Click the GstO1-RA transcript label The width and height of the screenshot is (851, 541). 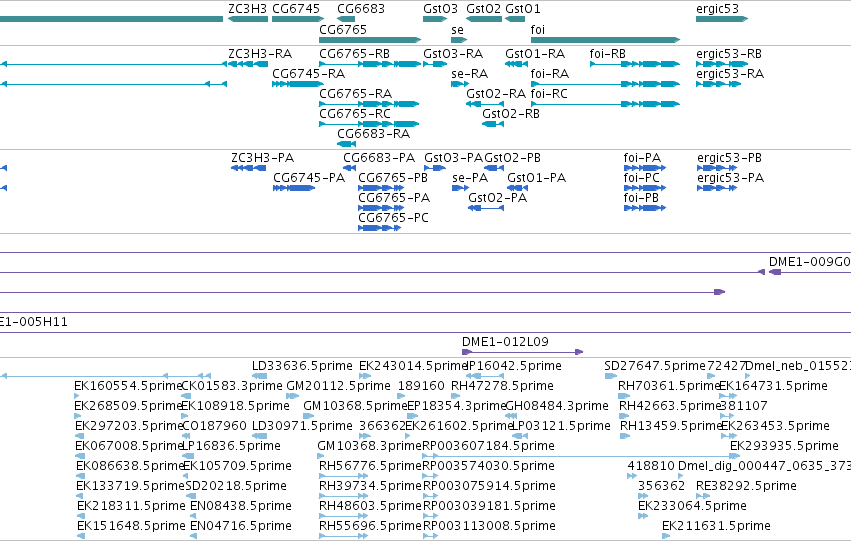pyautogui.click(x=535, y=54)
